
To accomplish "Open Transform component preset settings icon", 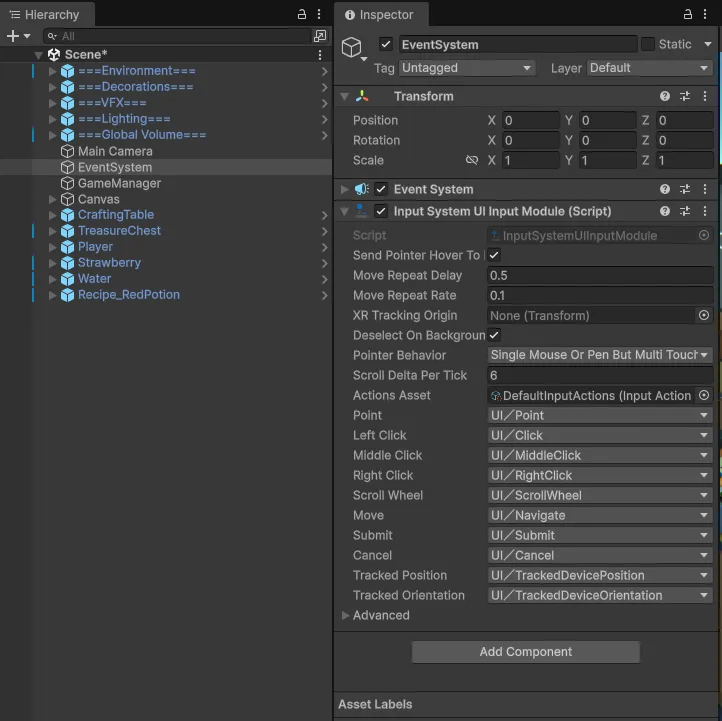I will click(685, 97).
